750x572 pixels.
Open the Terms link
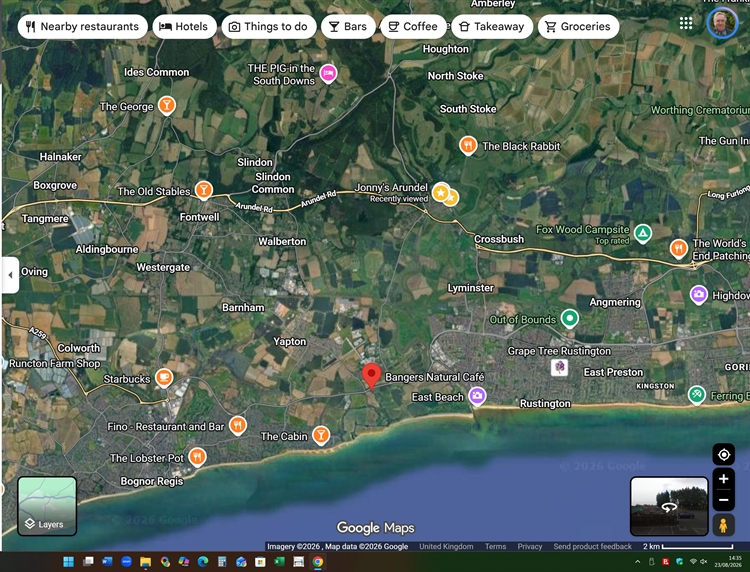coord(495,546)
